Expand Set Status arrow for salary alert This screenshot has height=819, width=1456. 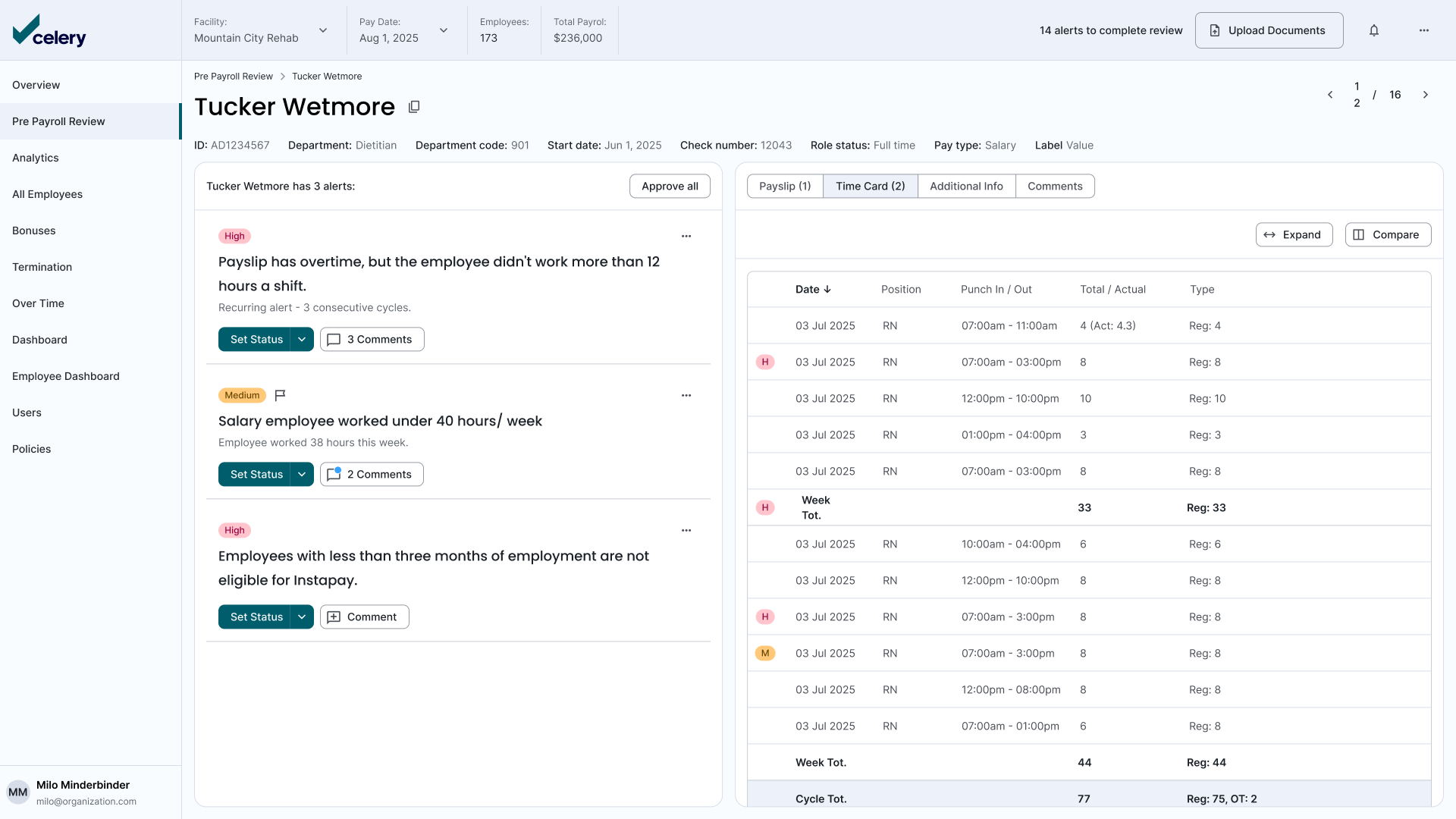(x=302, y=474)
